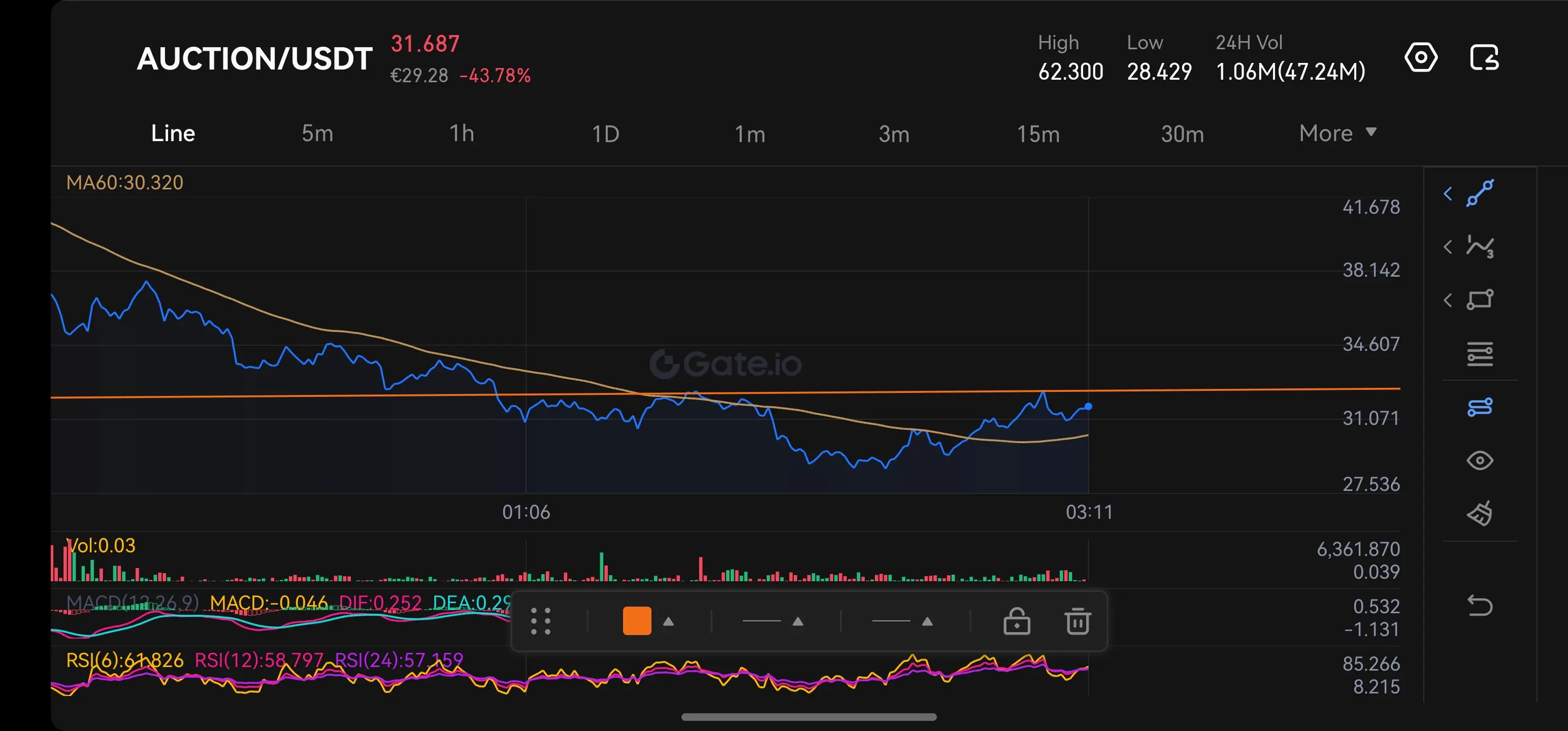
Task: Expand the line style selector arrow
Action: 927,621
